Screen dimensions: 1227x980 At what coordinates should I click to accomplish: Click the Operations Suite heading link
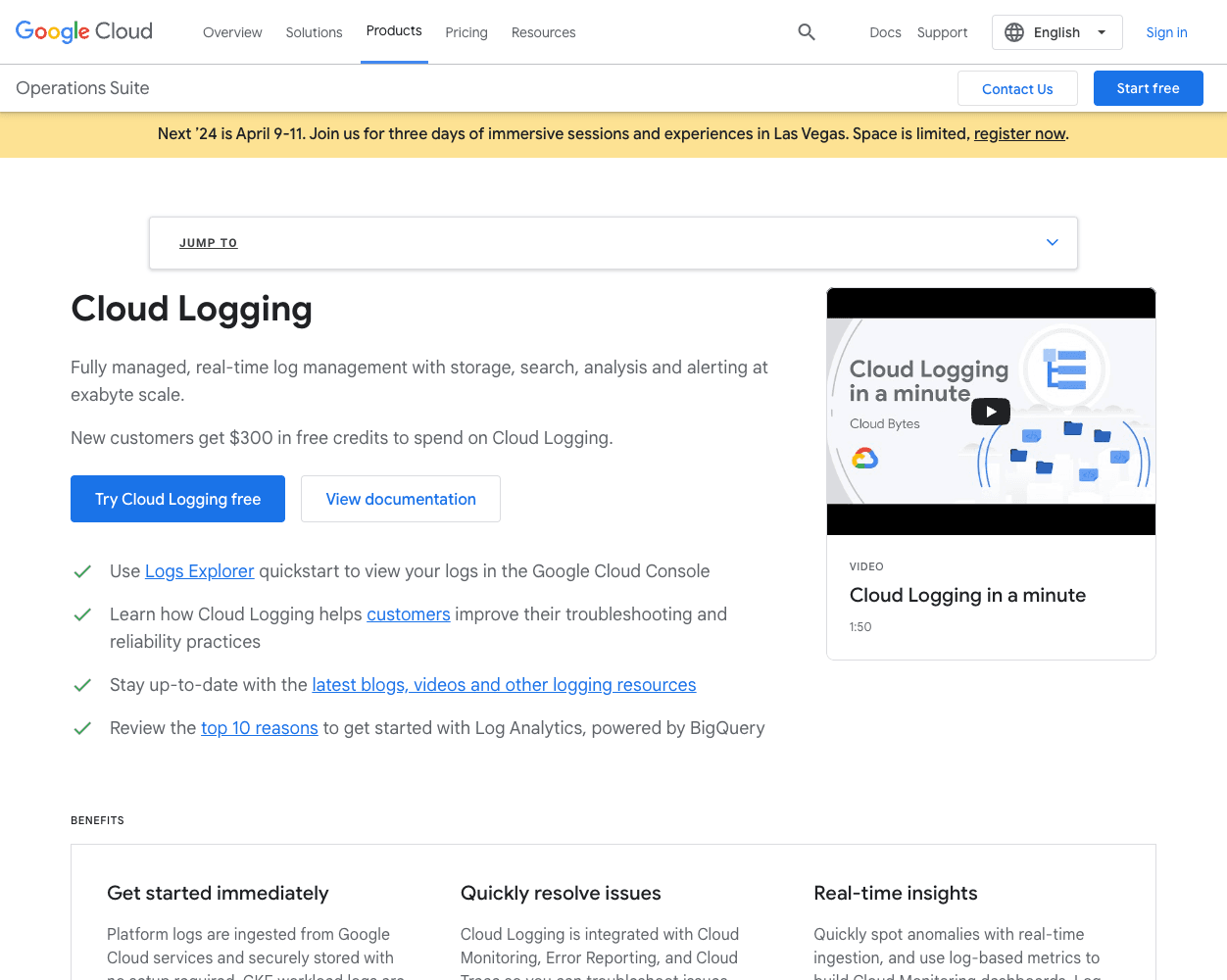[82, 88]
